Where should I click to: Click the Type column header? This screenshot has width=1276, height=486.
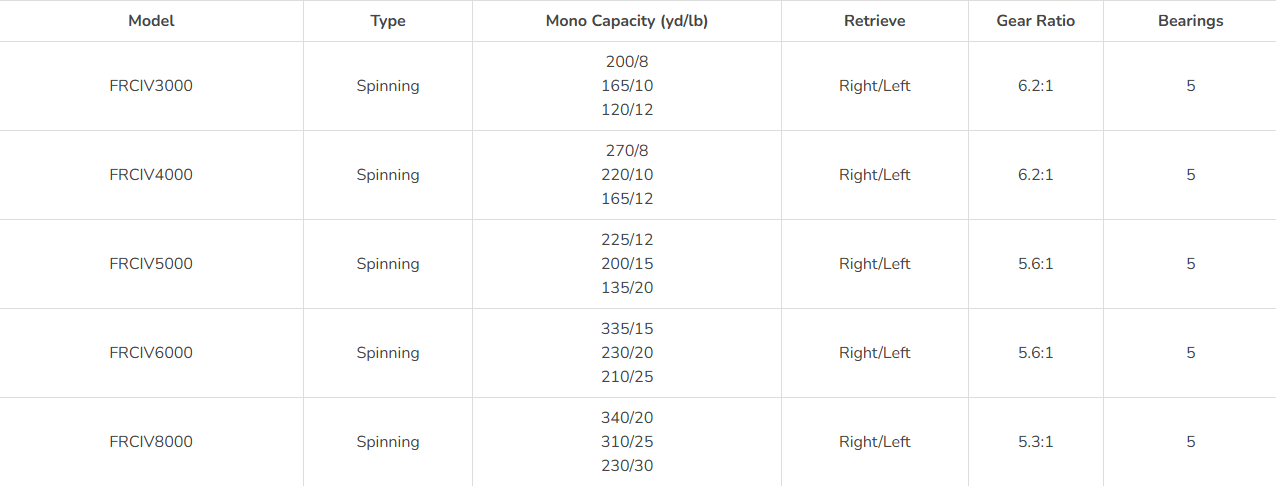coord(388,21)
